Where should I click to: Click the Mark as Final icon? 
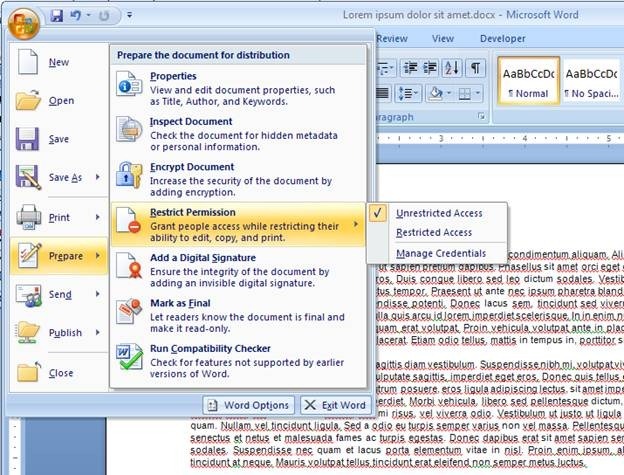tap(129, 311)
